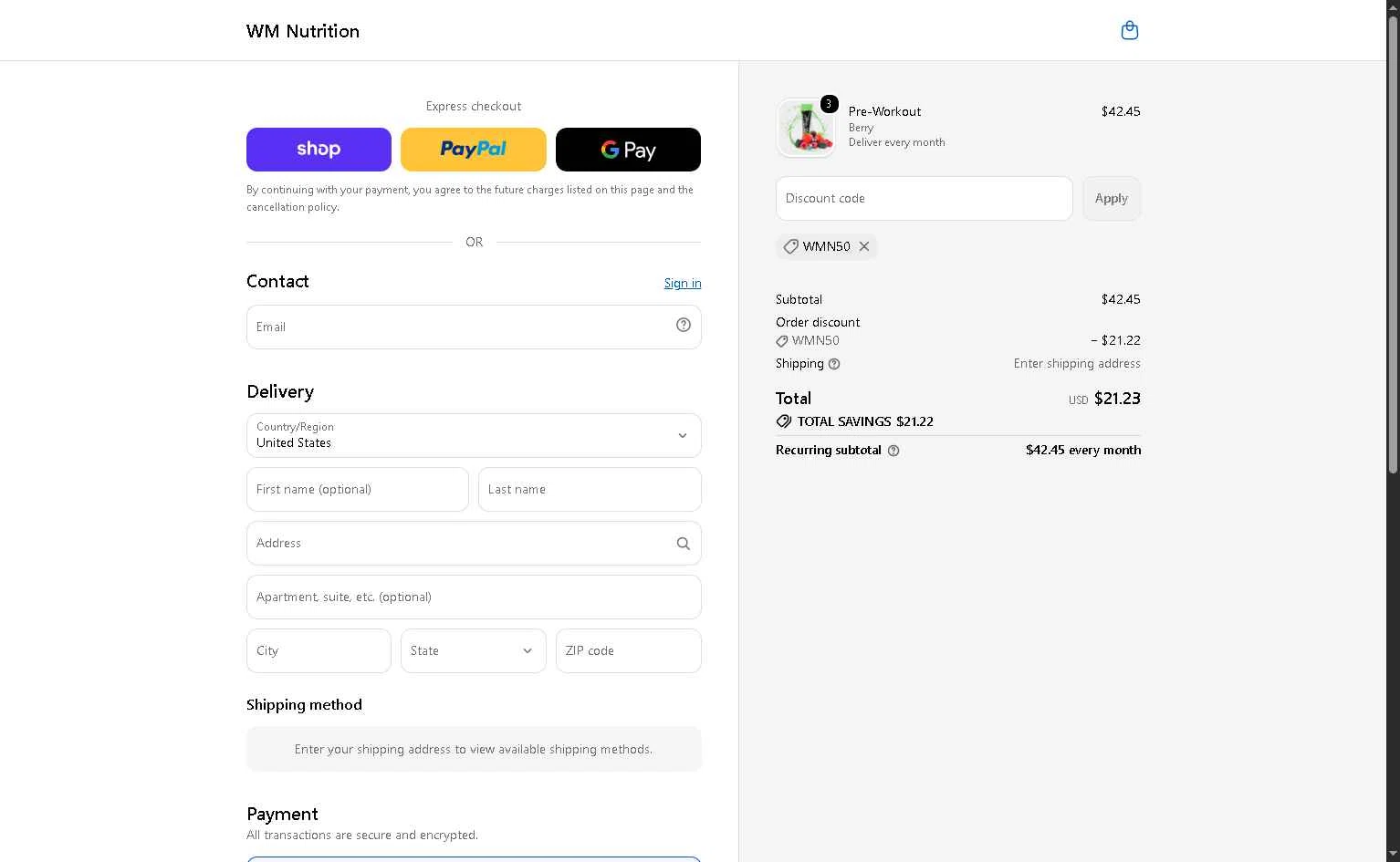This screenshot has width=1400, height=862.
Task: Click the Last name field
Action: 590,489
